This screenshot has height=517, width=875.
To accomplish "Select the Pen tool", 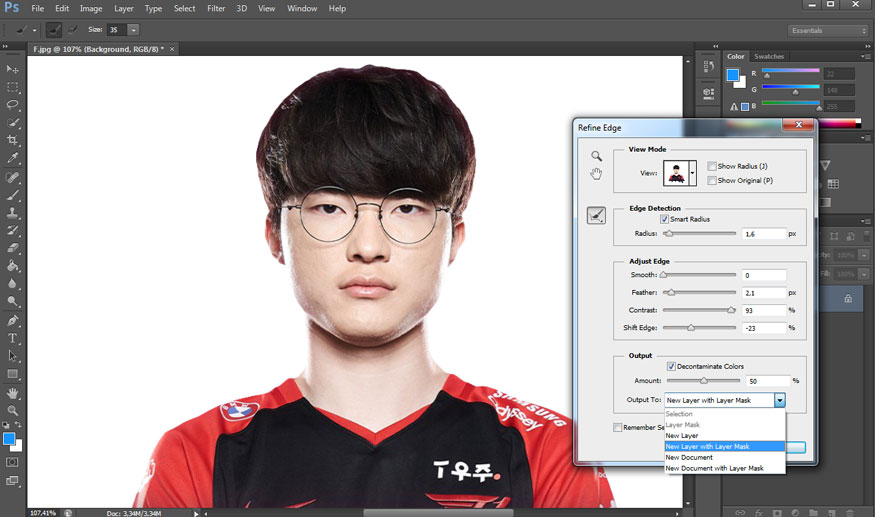I will pos(12,320).
